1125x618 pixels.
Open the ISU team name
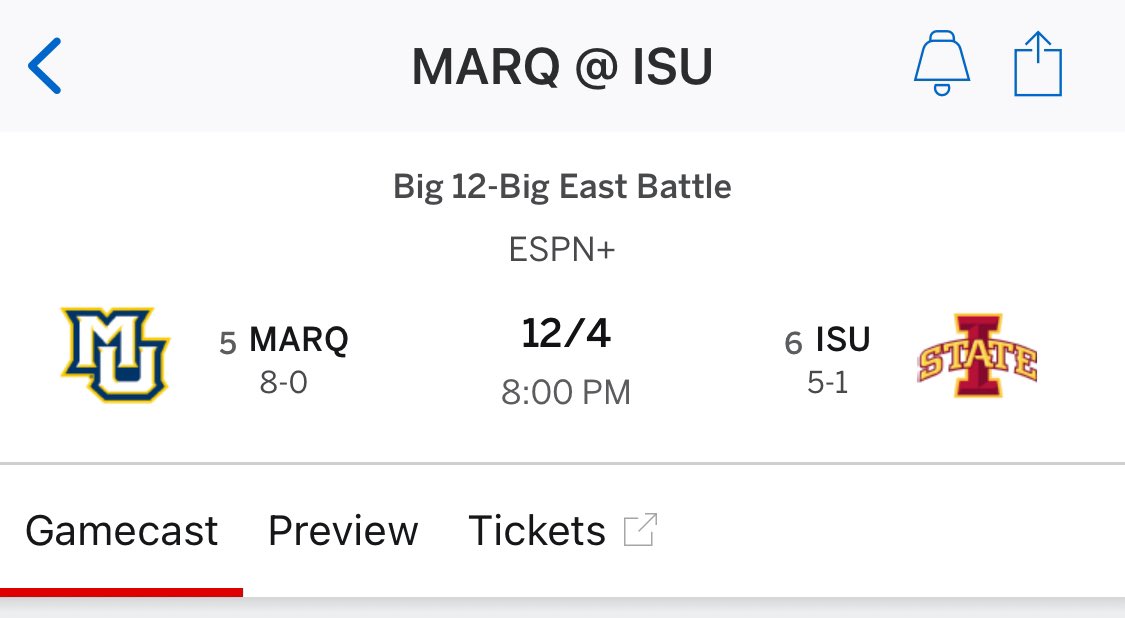pos(842,340)
